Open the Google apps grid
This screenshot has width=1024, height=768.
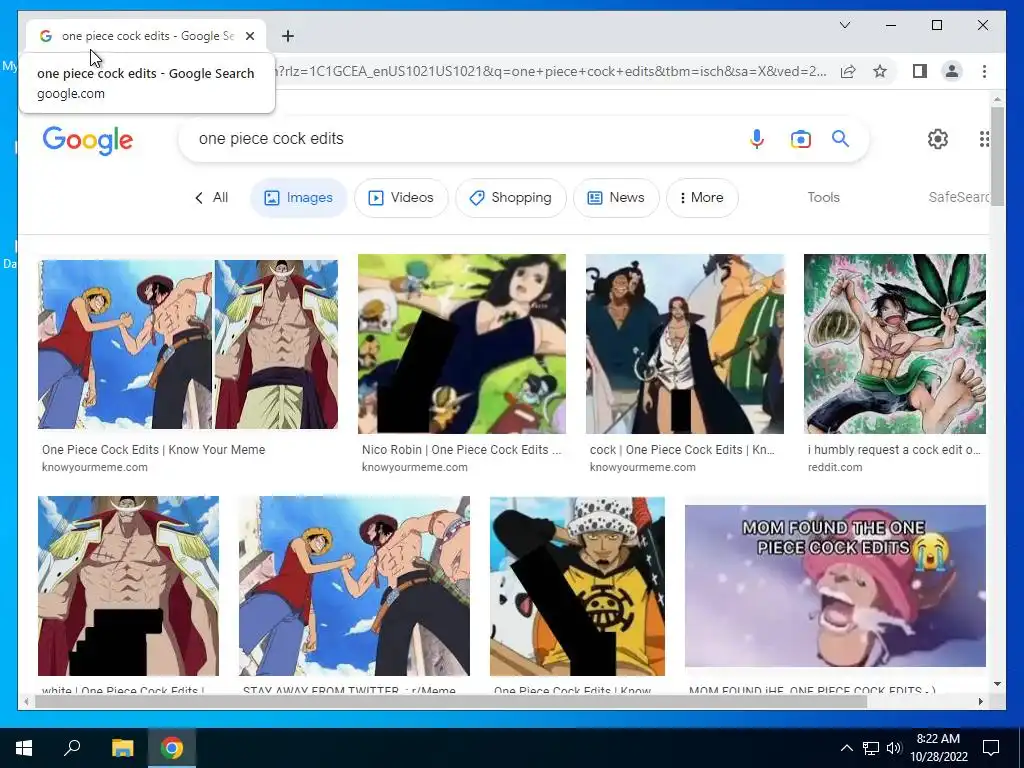pyautogui.click(x=984, y=138)
